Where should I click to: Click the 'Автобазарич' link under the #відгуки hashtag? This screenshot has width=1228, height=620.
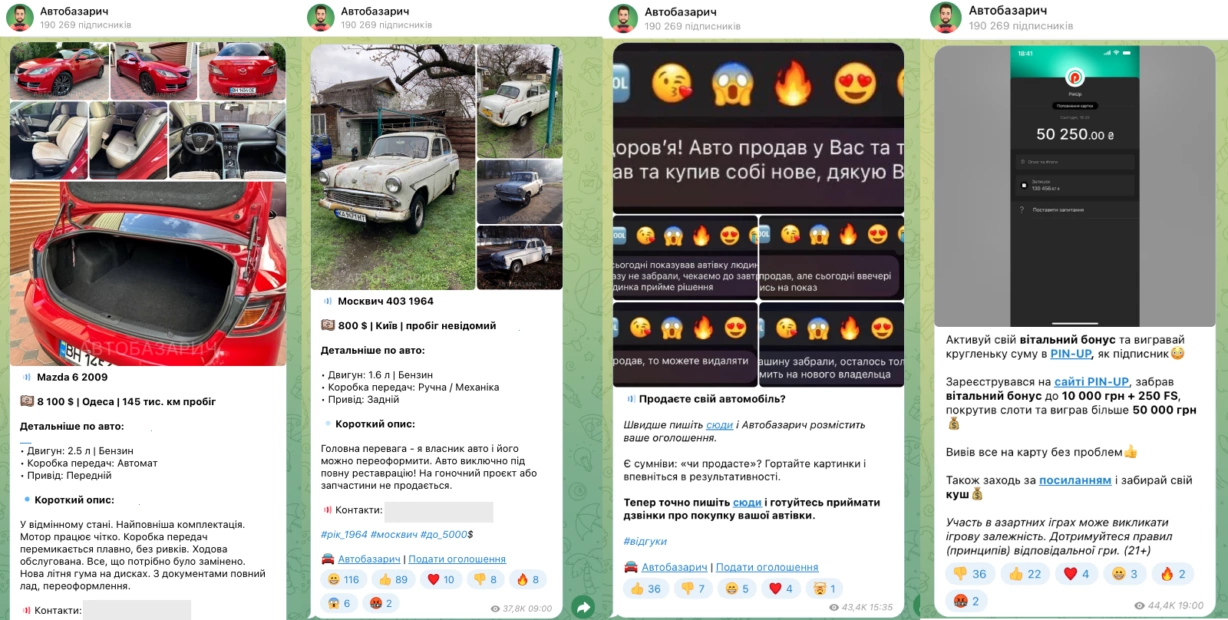[675, 567]
